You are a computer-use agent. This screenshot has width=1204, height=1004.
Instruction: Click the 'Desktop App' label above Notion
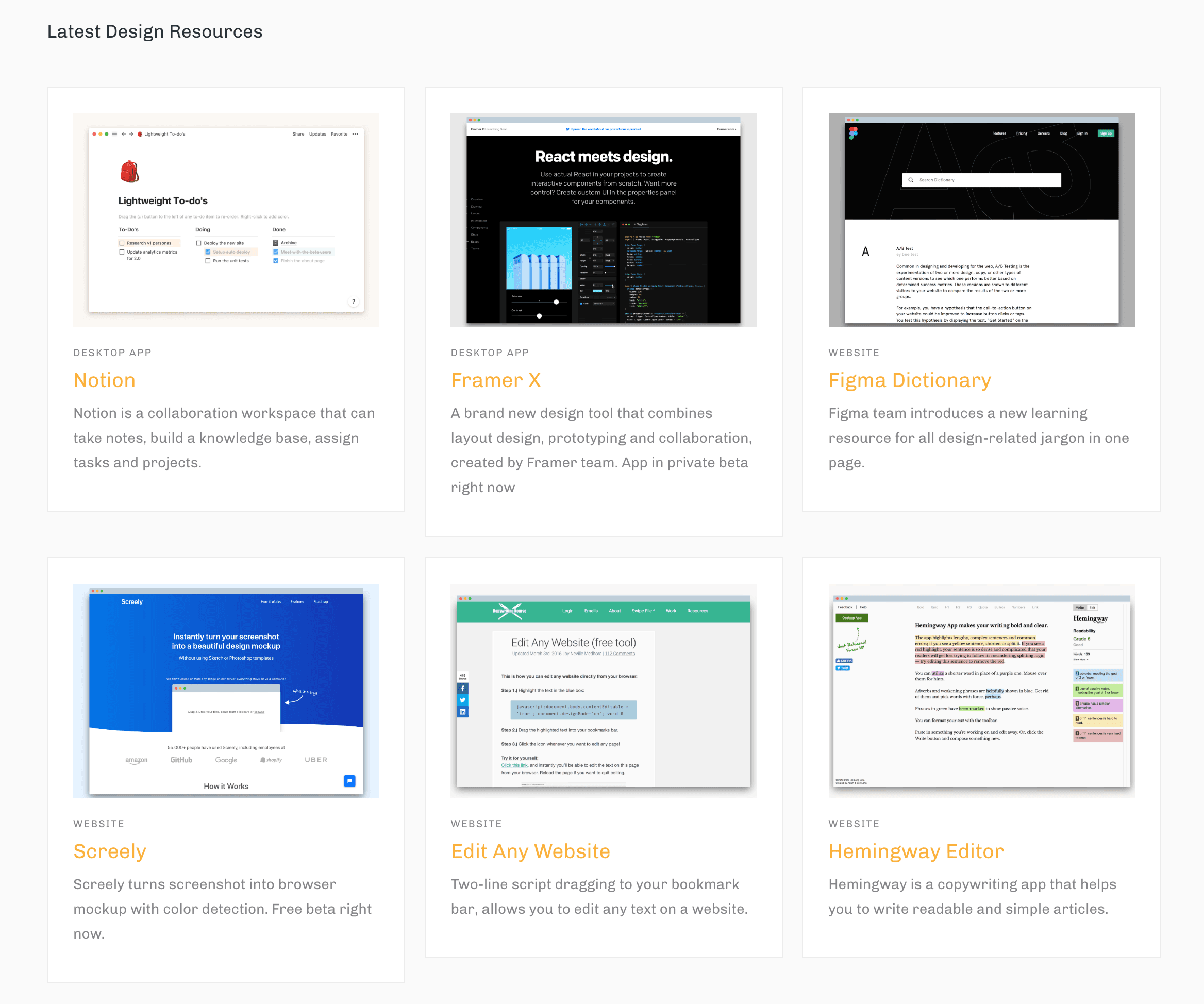(x=112, y=353)
